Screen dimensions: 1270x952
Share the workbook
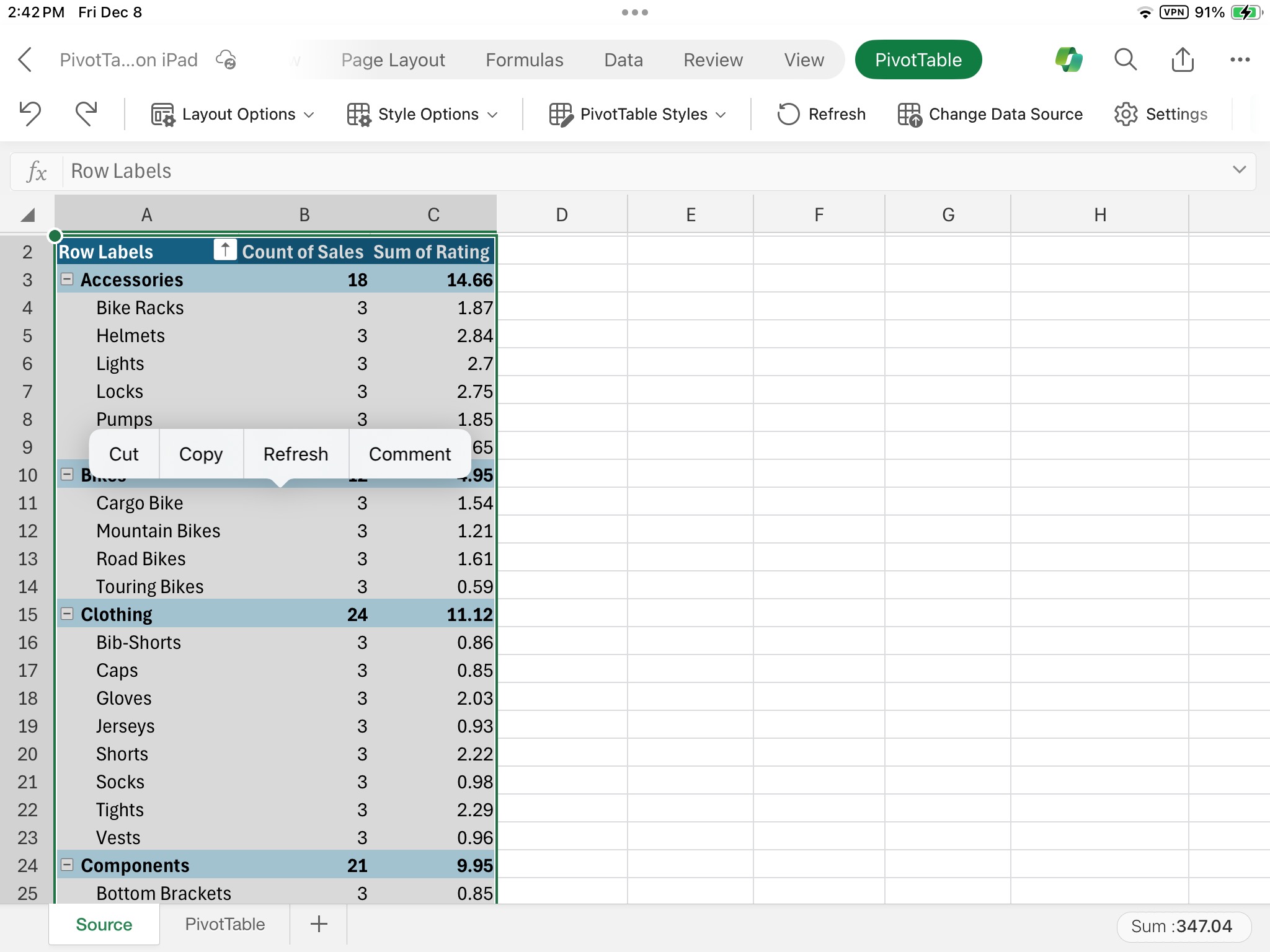1183,59
